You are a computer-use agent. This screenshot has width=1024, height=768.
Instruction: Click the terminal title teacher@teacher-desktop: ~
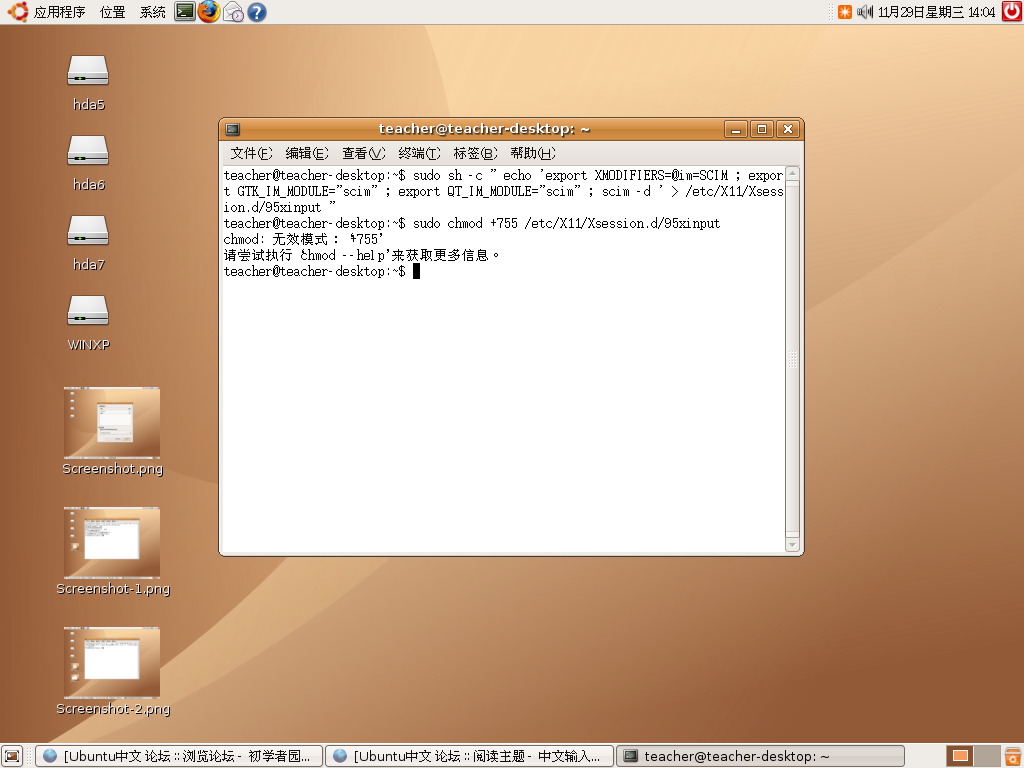coord(484,129)
